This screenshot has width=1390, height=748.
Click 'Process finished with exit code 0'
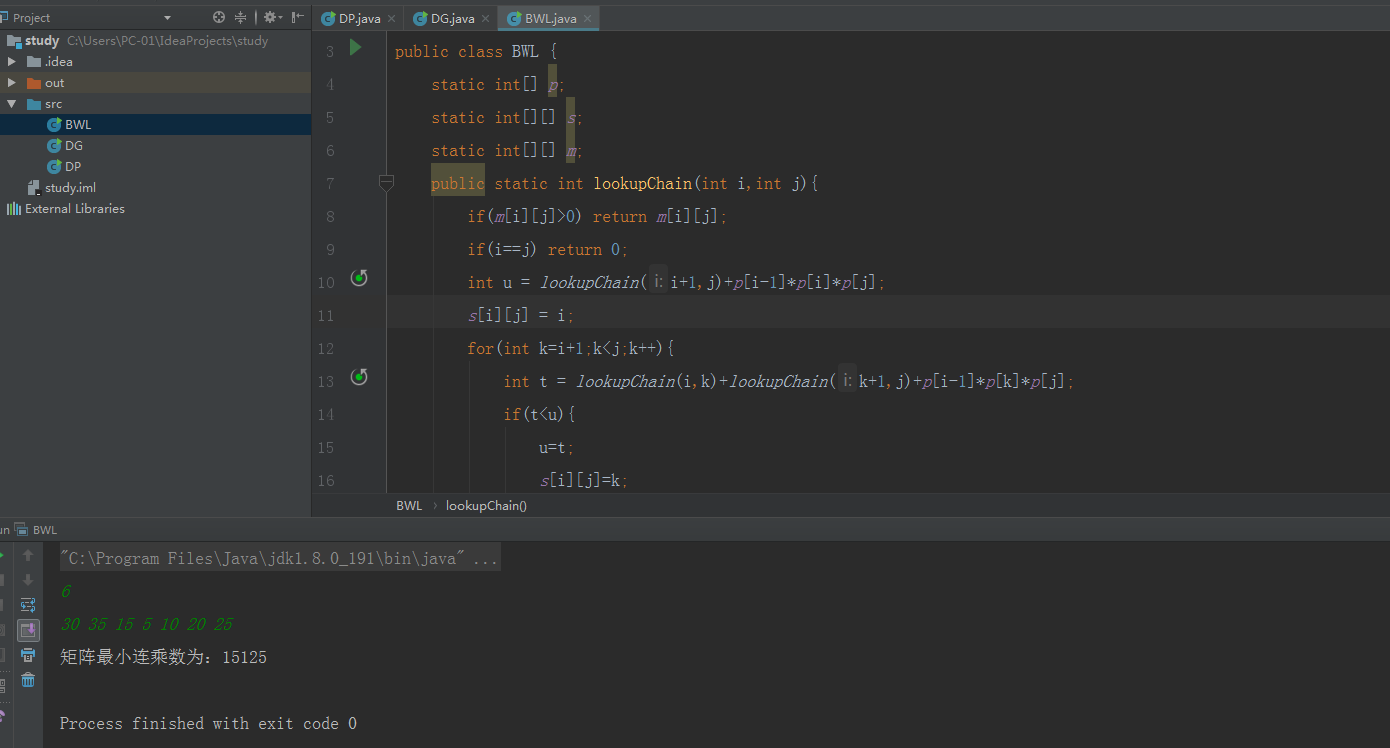click(208, 724)
